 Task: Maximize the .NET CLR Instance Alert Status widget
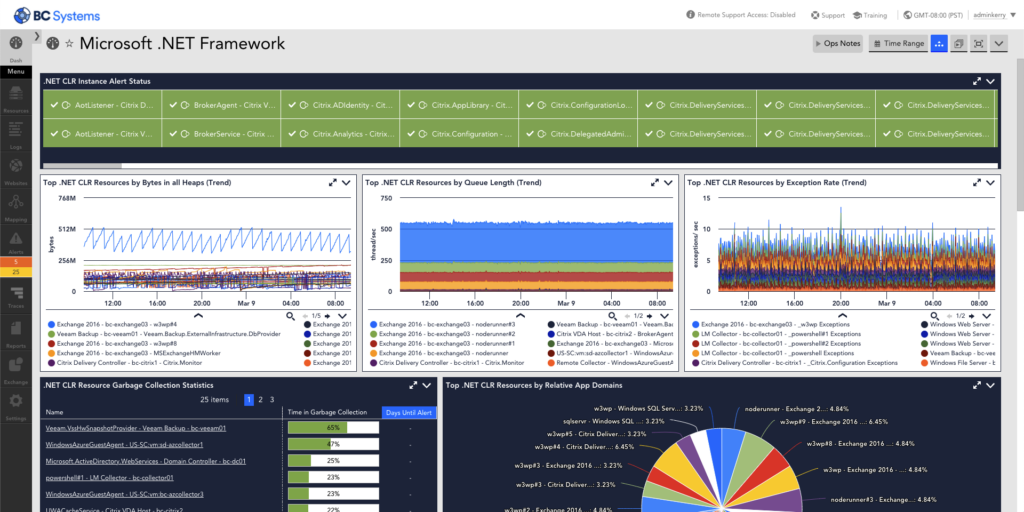point(977,82)
